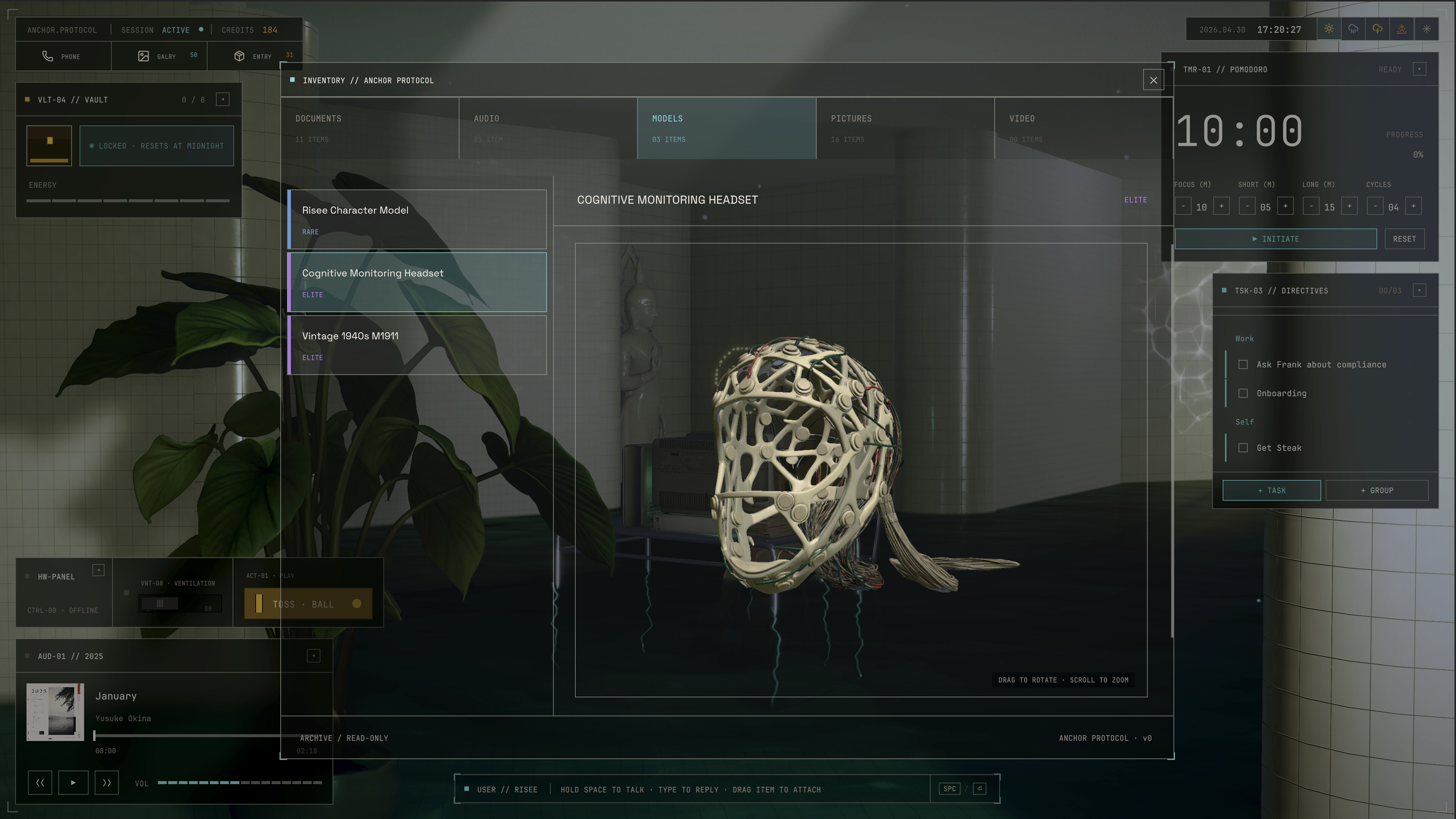Viewport: 1456px width, 819px height.
Task: Select Cognitive Monitoring Headset item
Action: point(417,282)
